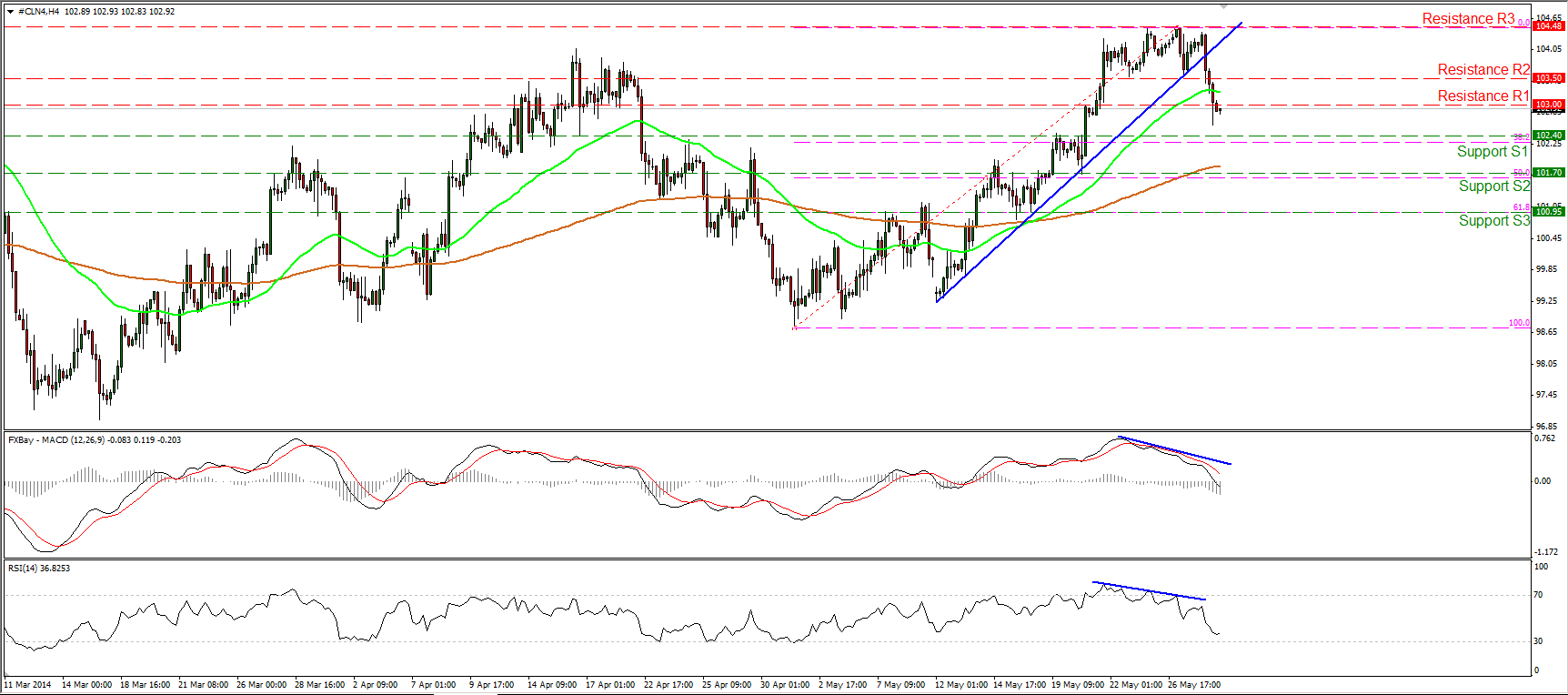Select the Resistance R2 label

tap(1483, 70)
